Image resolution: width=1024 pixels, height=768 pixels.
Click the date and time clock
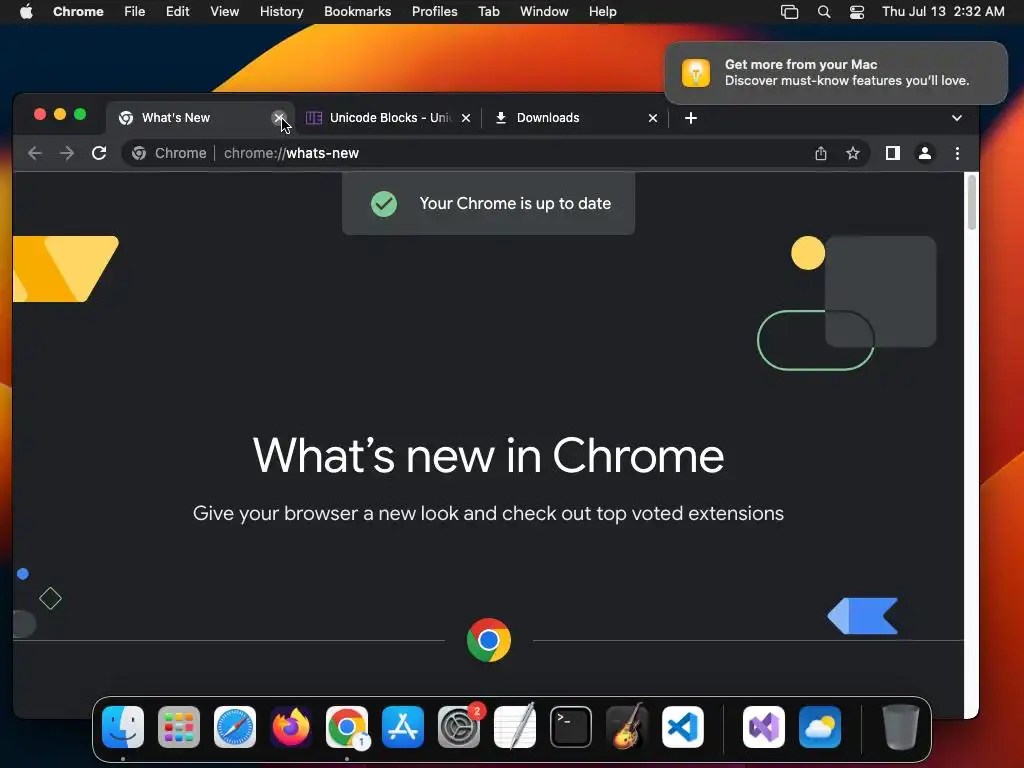click(943, 11)
